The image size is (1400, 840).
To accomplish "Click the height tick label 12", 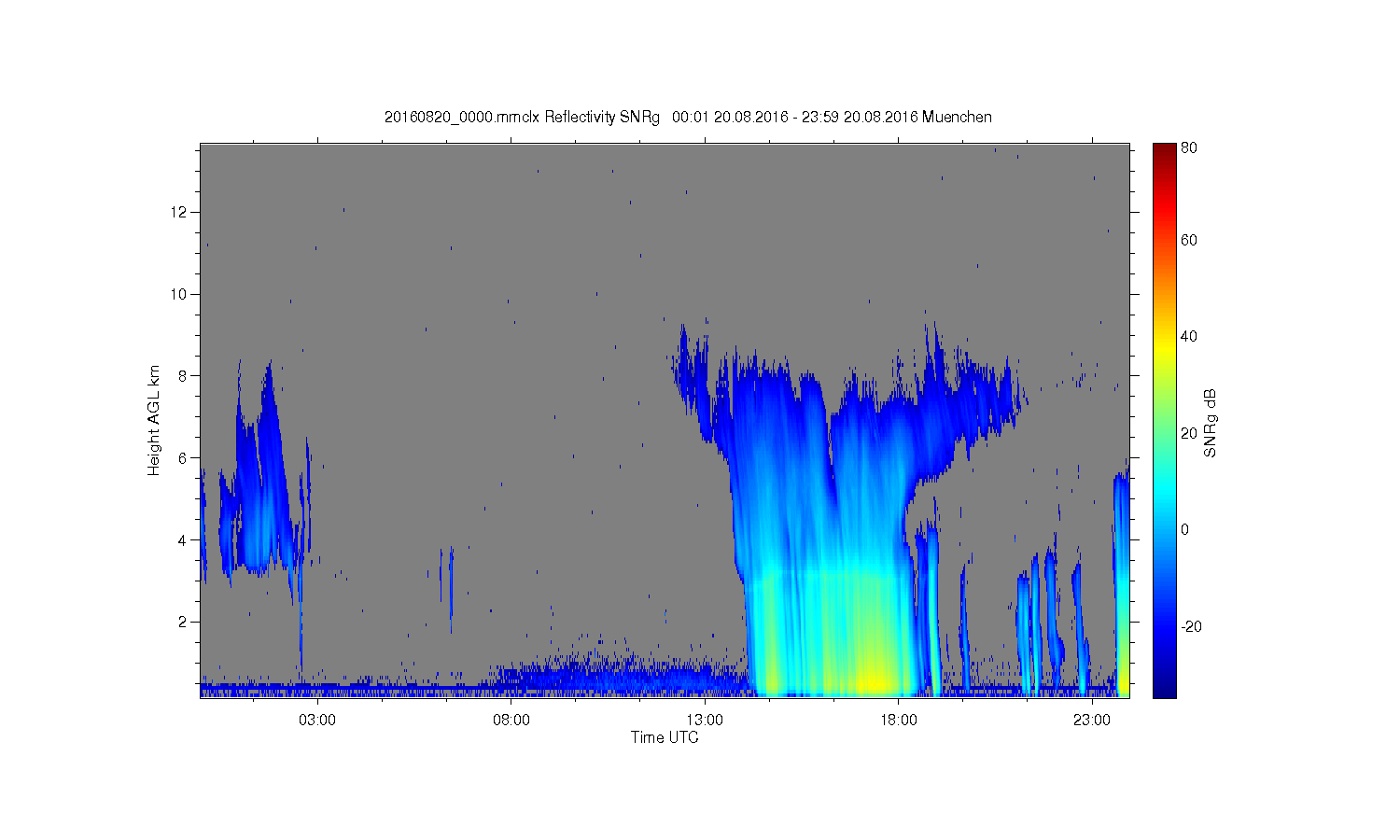I will point(179,212).
